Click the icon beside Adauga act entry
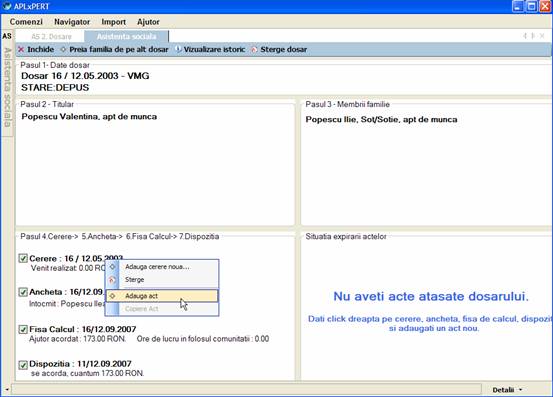Screen dimensions: 553x397 [x=113, y=296]
